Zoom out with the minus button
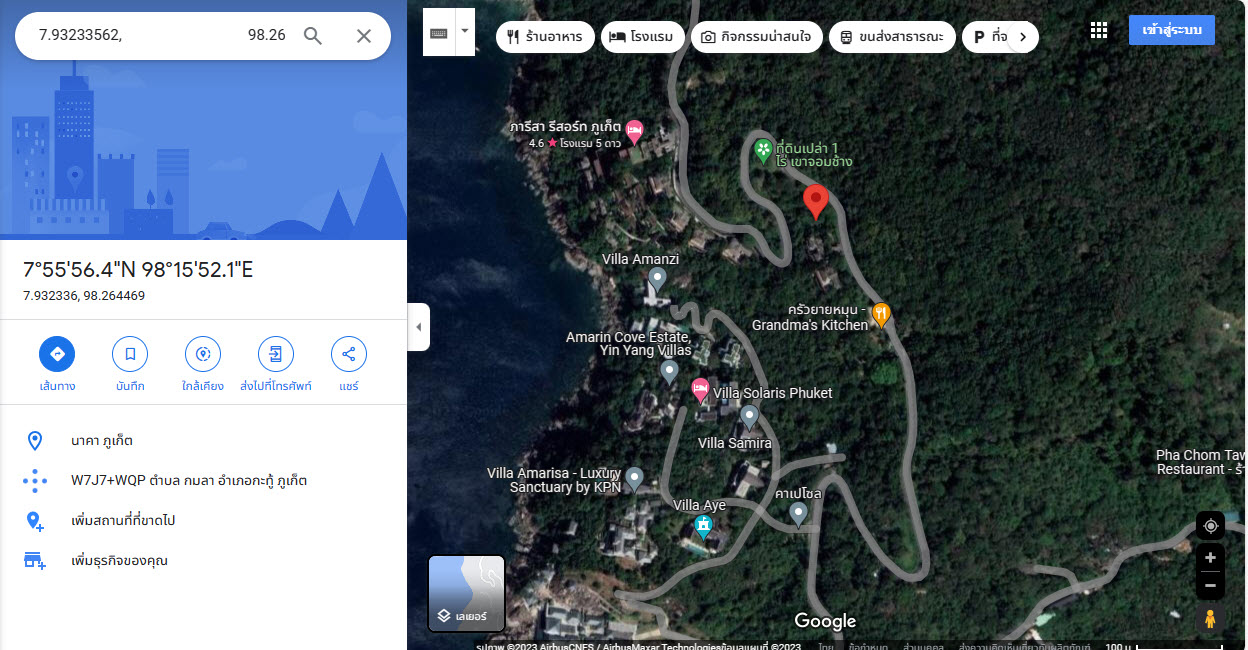The width and height of the screenshot is (1248, 650). pos(1210,586)
